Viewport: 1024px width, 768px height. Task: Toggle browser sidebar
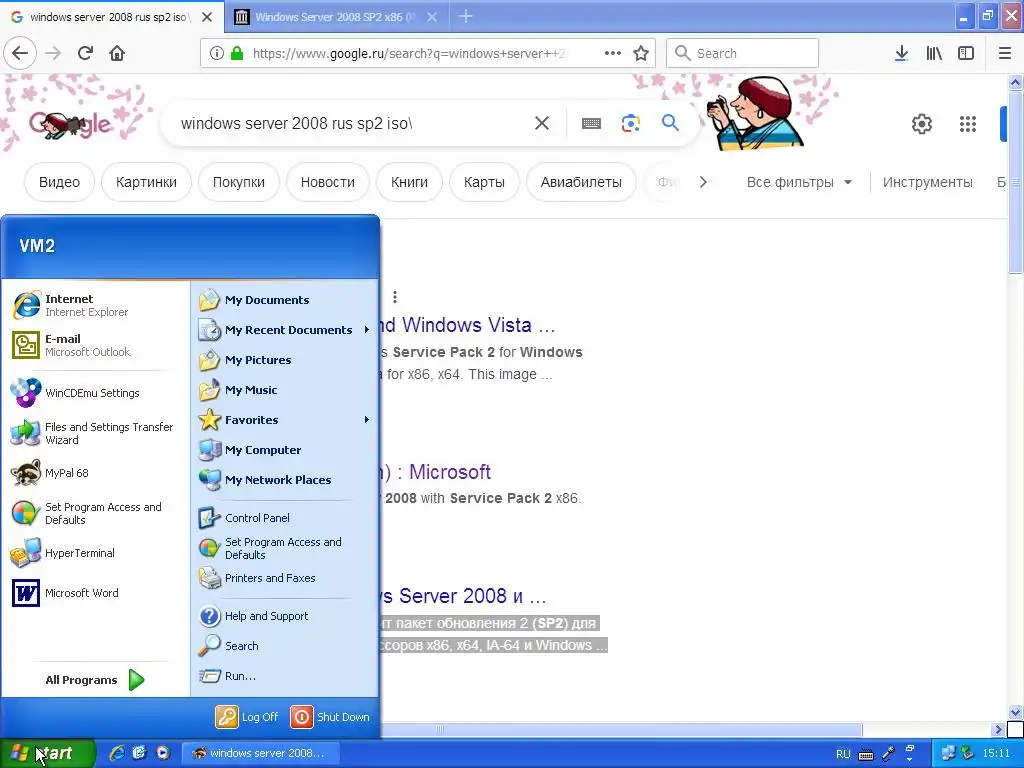click(966, 53)
